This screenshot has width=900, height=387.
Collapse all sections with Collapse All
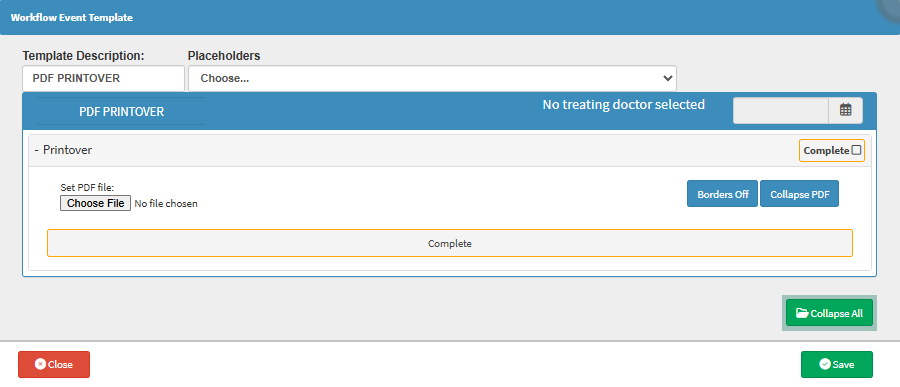[829, 314]
